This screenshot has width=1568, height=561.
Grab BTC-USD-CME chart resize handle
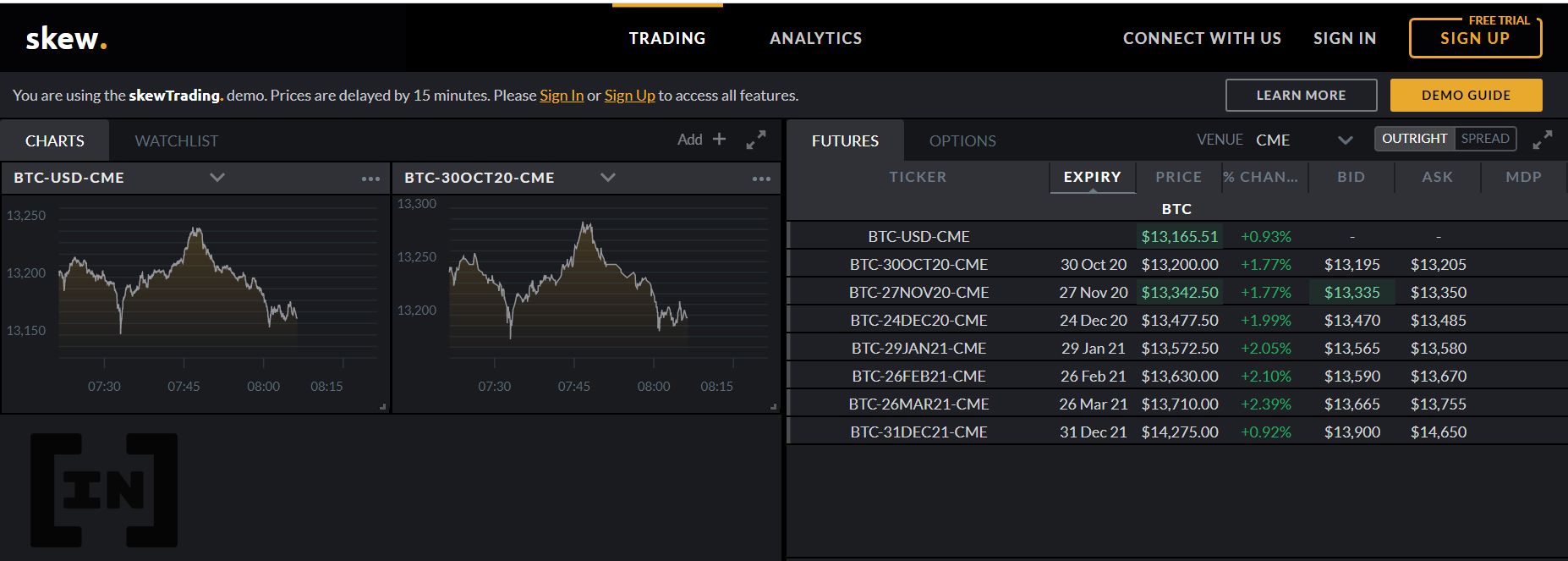click(x=383, y=407)
